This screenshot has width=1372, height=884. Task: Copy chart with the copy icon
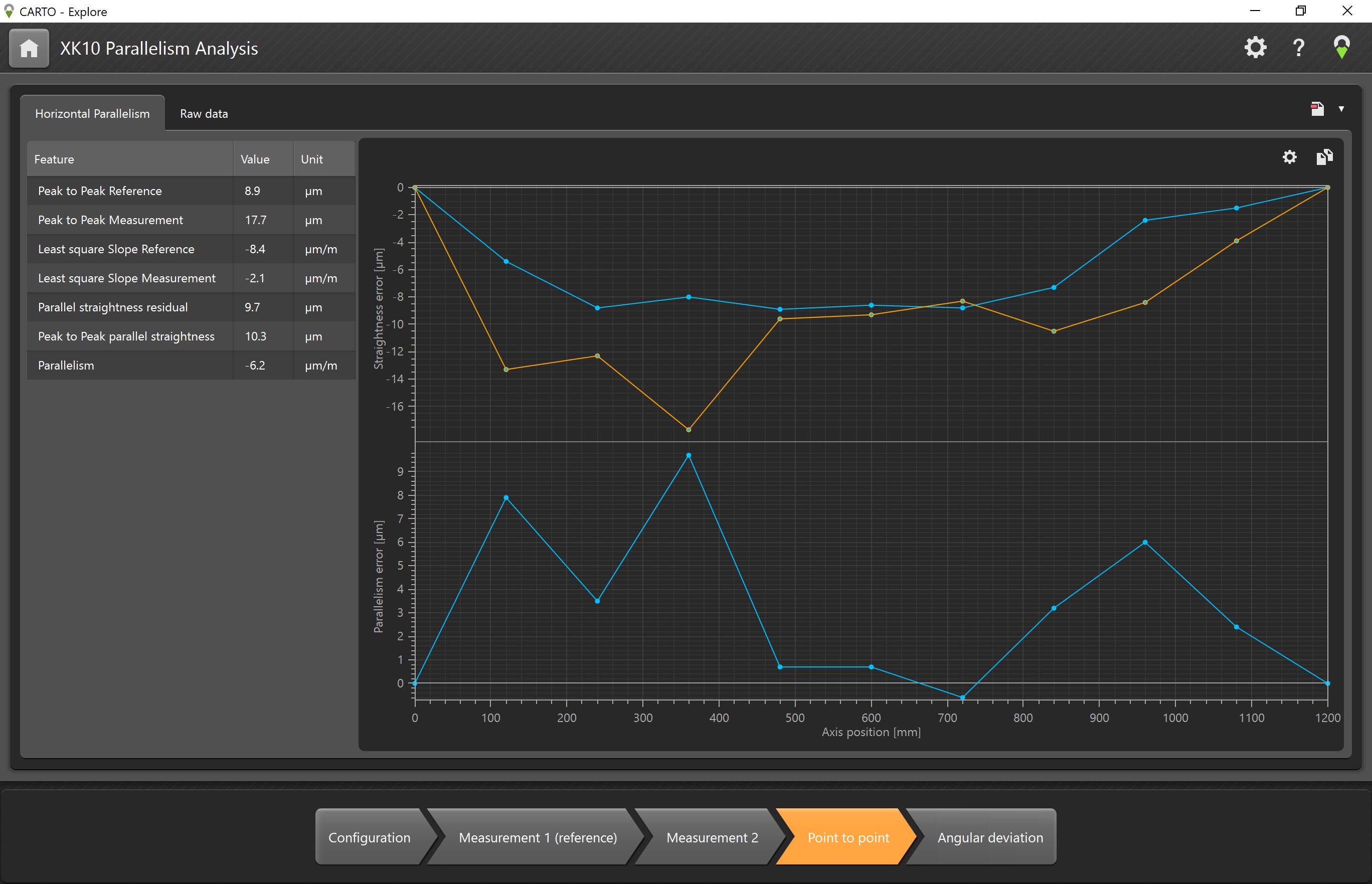[x=1324, y=157]
